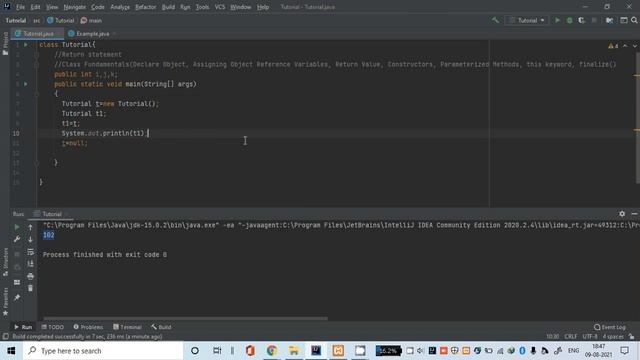This screenshot has height=360, width=640.
Task: Open the Event Log button
Action: [610, 327]
